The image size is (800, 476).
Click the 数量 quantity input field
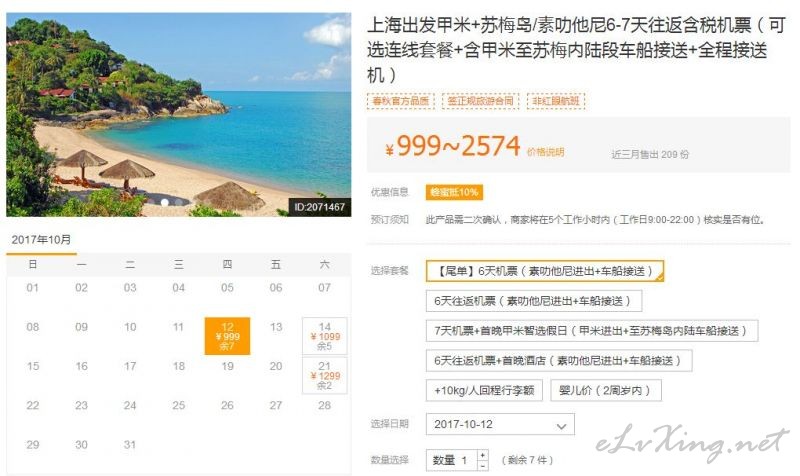[x=452, y=460]
